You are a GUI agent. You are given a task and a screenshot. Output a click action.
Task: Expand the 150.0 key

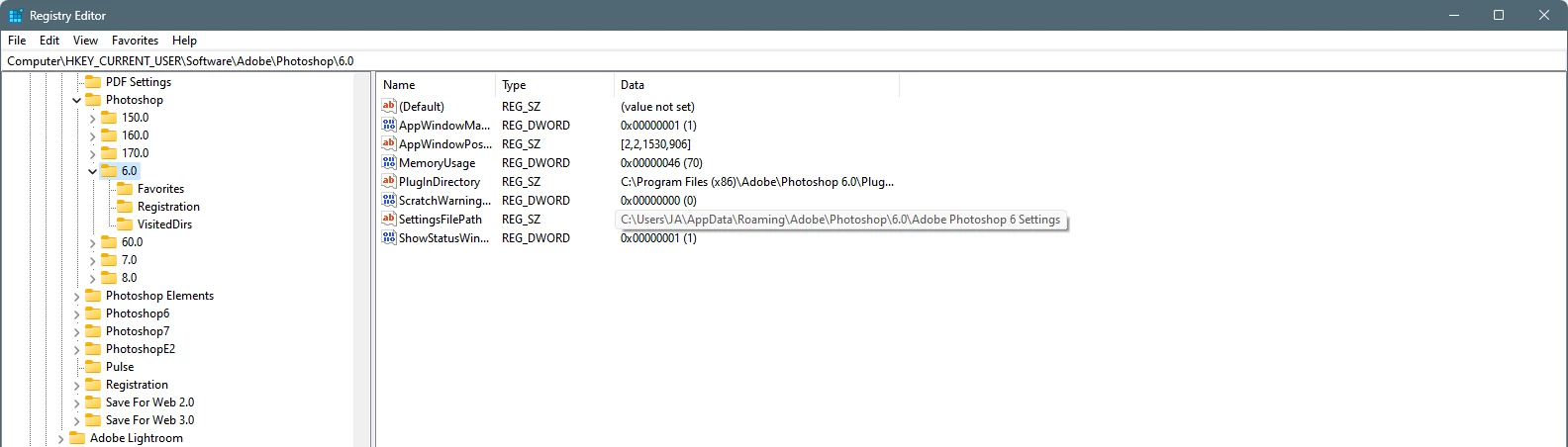tap(92, 118)
